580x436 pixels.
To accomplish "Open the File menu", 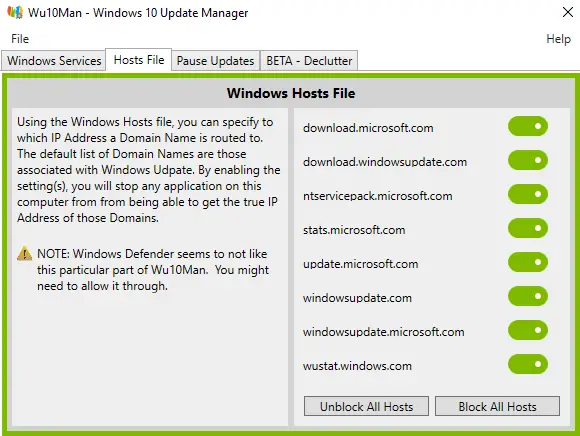I will tap(20, 39).
